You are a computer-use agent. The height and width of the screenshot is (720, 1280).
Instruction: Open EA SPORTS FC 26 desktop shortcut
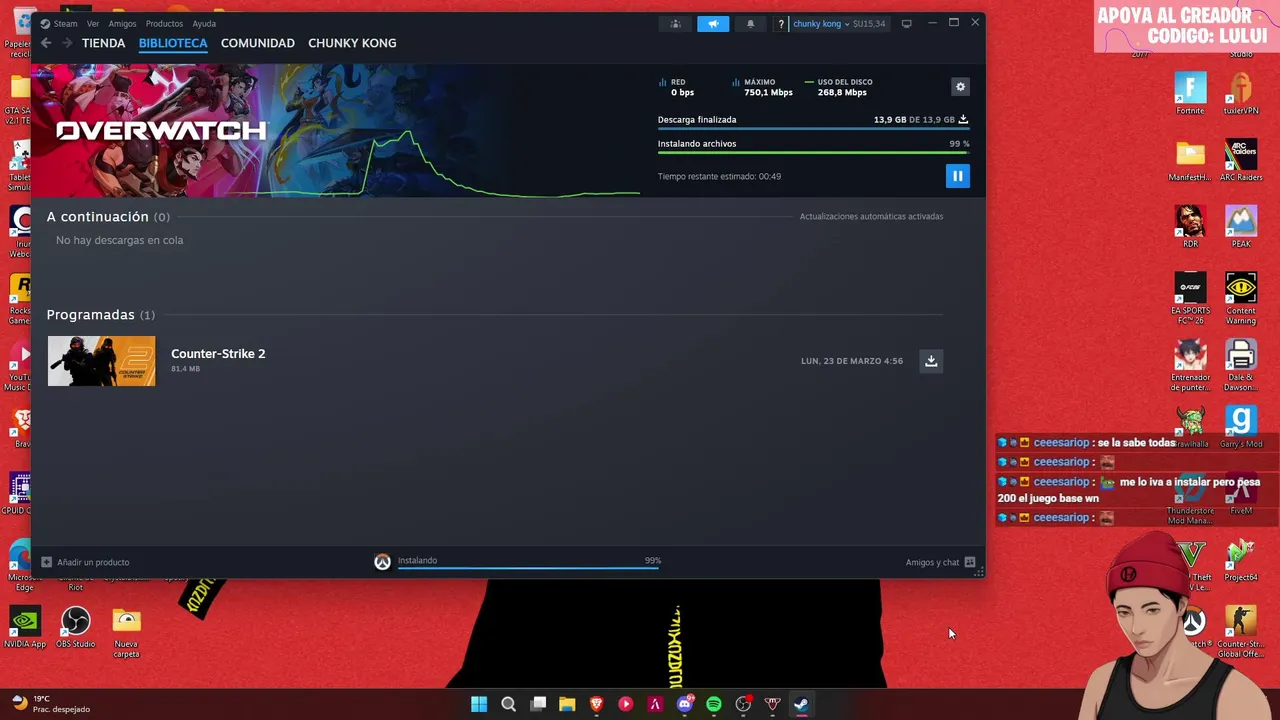1190,298
